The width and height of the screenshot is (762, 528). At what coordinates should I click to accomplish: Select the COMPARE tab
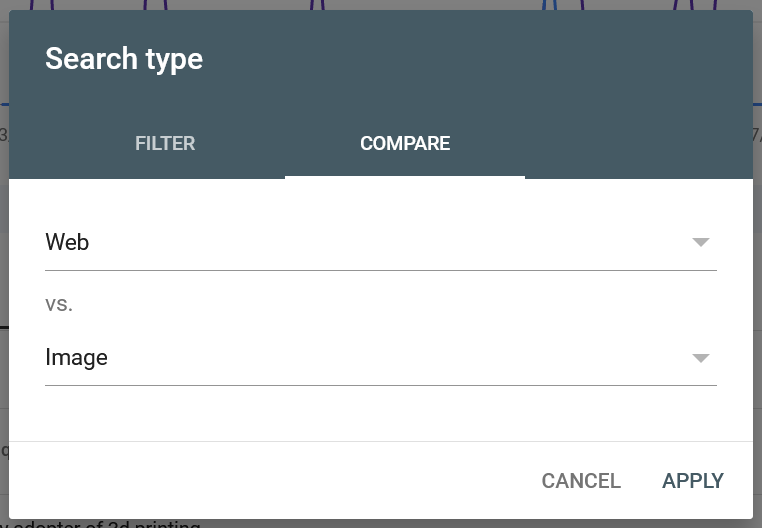tap(405, 144)
